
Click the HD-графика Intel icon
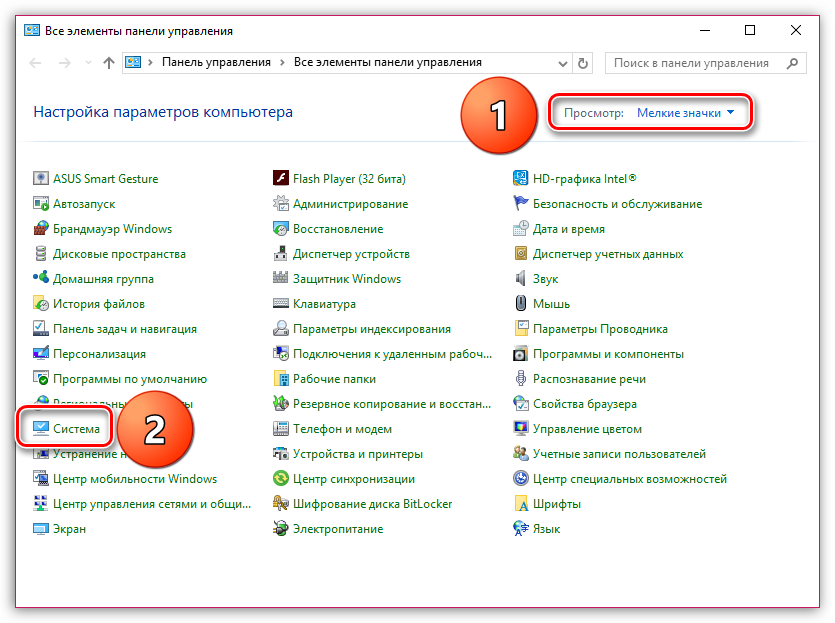(521, 179)
